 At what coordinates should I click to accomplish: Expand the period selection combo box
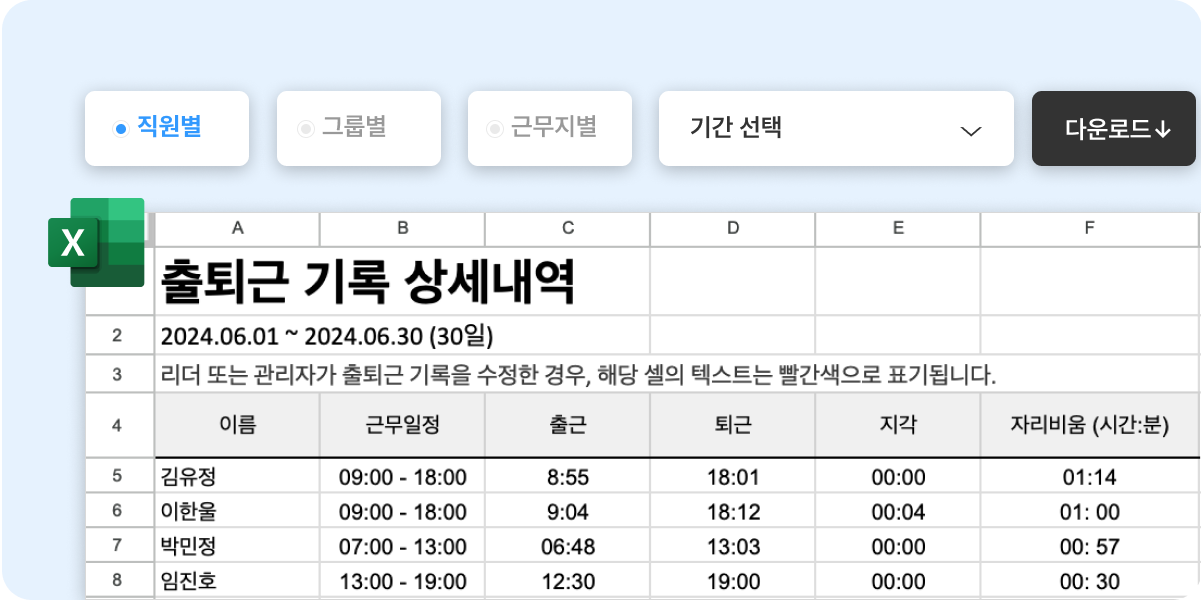click(x=836, y=128)
